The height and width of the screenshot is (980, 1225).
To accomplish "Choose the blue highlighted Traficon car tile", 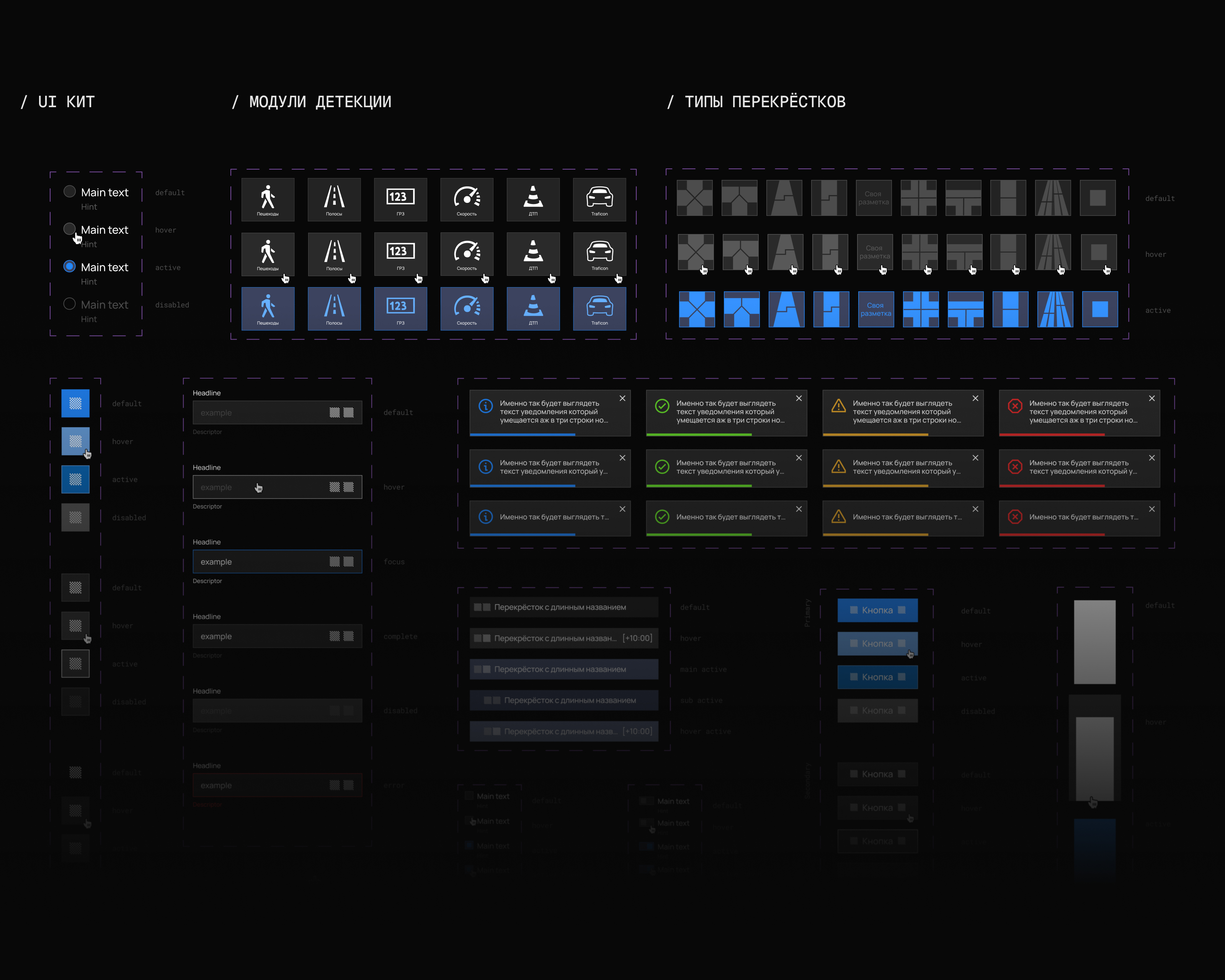I will (599, 309).
